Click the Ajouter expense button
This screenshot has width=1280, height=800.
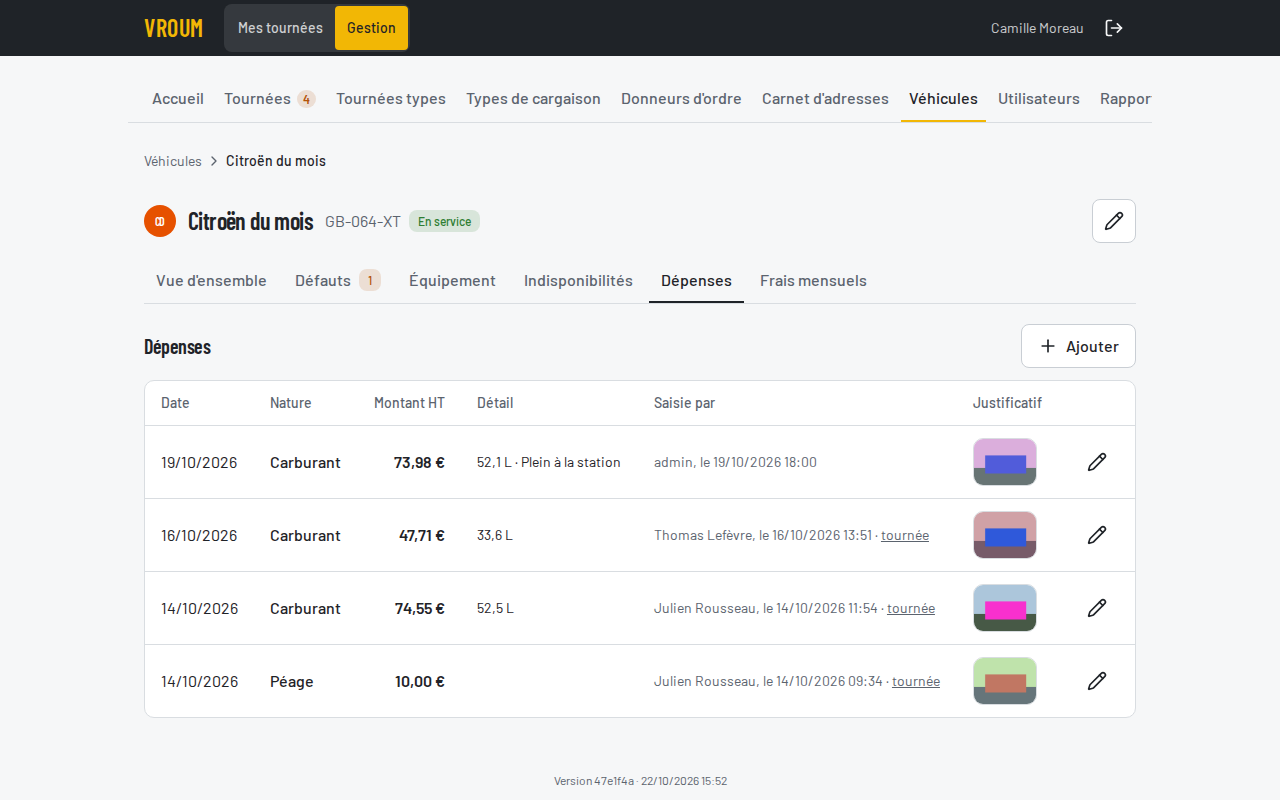1078,346
